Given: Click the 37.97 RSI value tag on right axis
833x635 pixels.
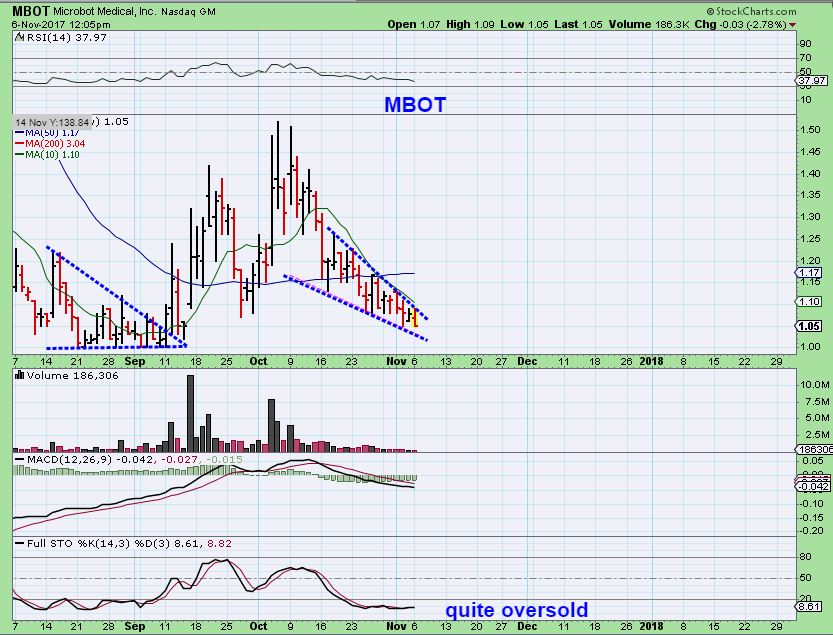Looking at the screenshot, I should click(x=811, y=81).
